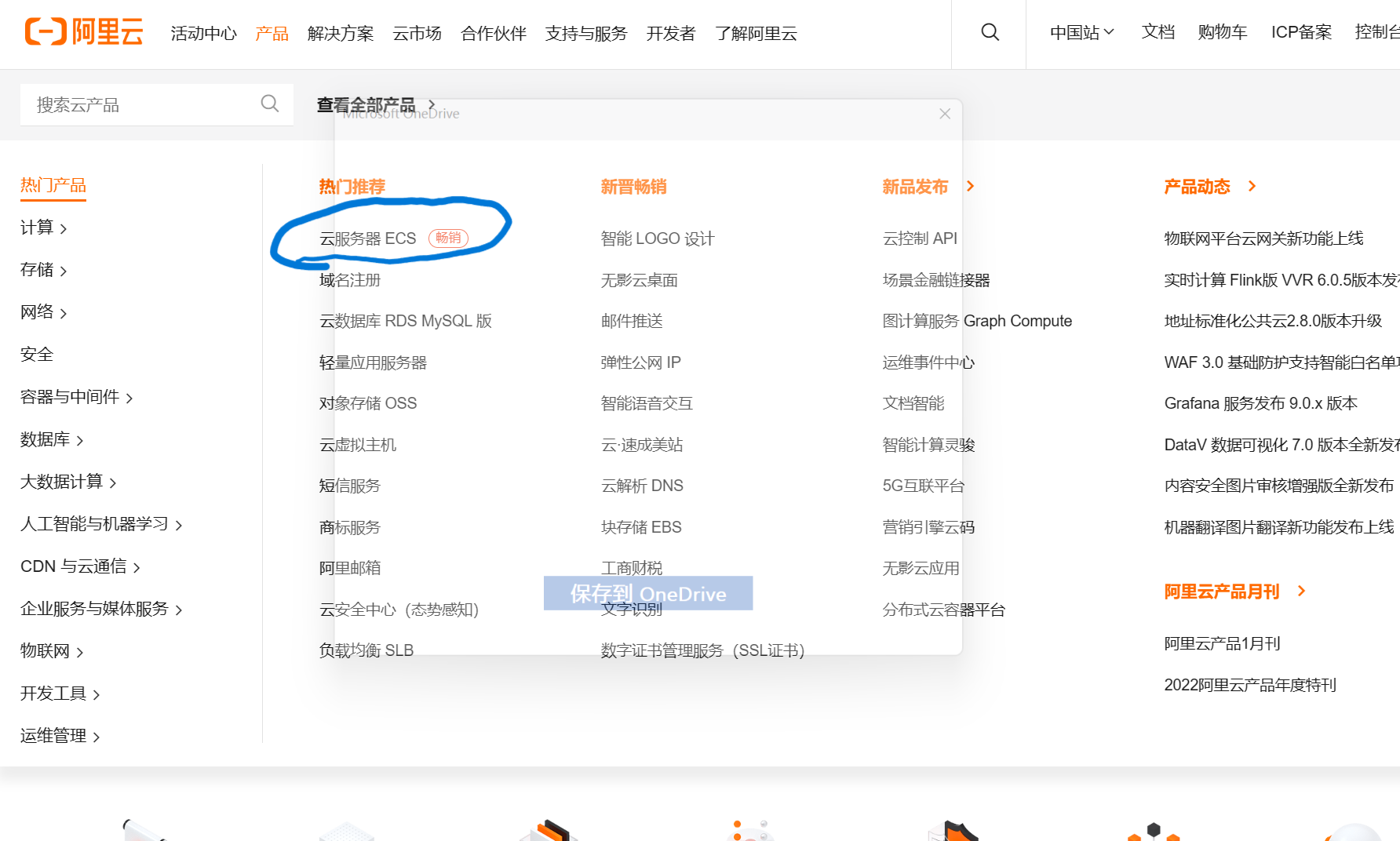Expand 容器与中间件 category
Screen dimensions: 1400x841
point(77,397)
